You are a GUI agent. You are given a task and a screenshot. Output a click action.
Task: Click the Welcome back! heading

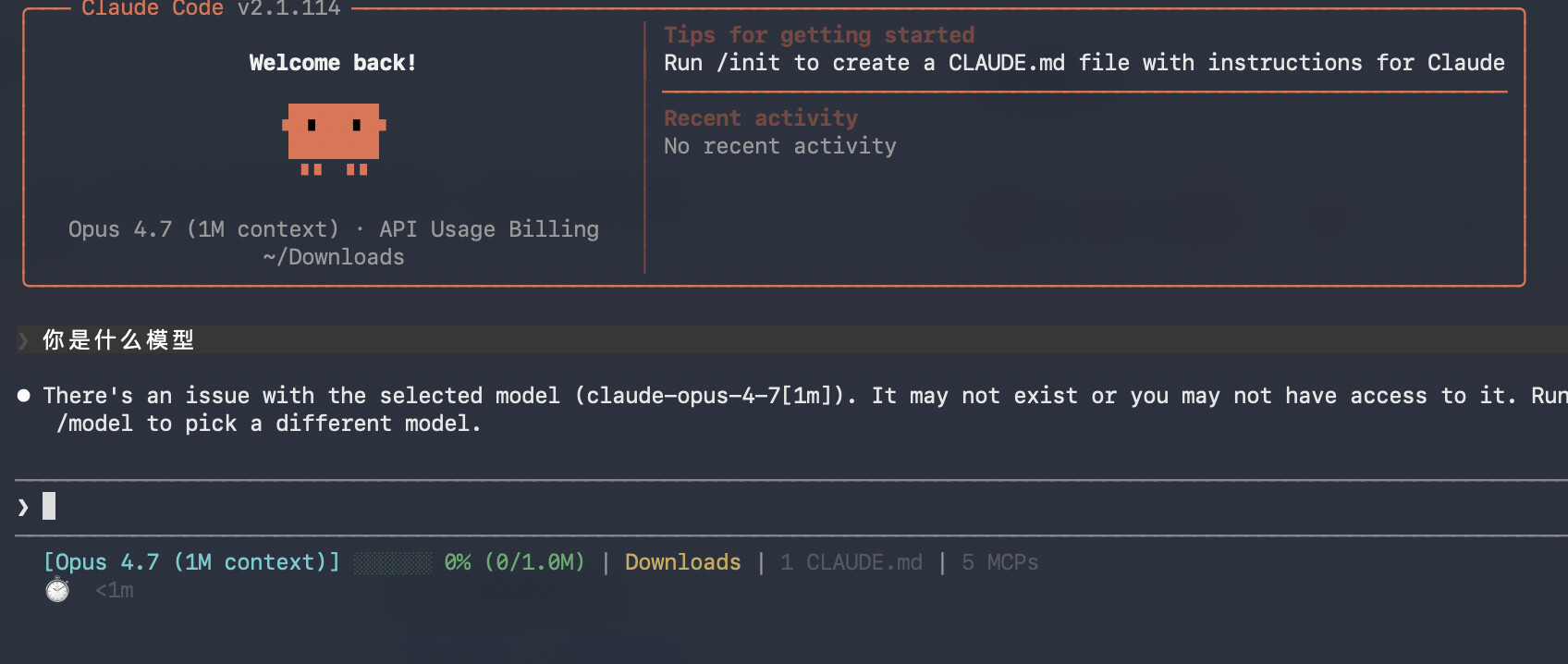(333, 63)
